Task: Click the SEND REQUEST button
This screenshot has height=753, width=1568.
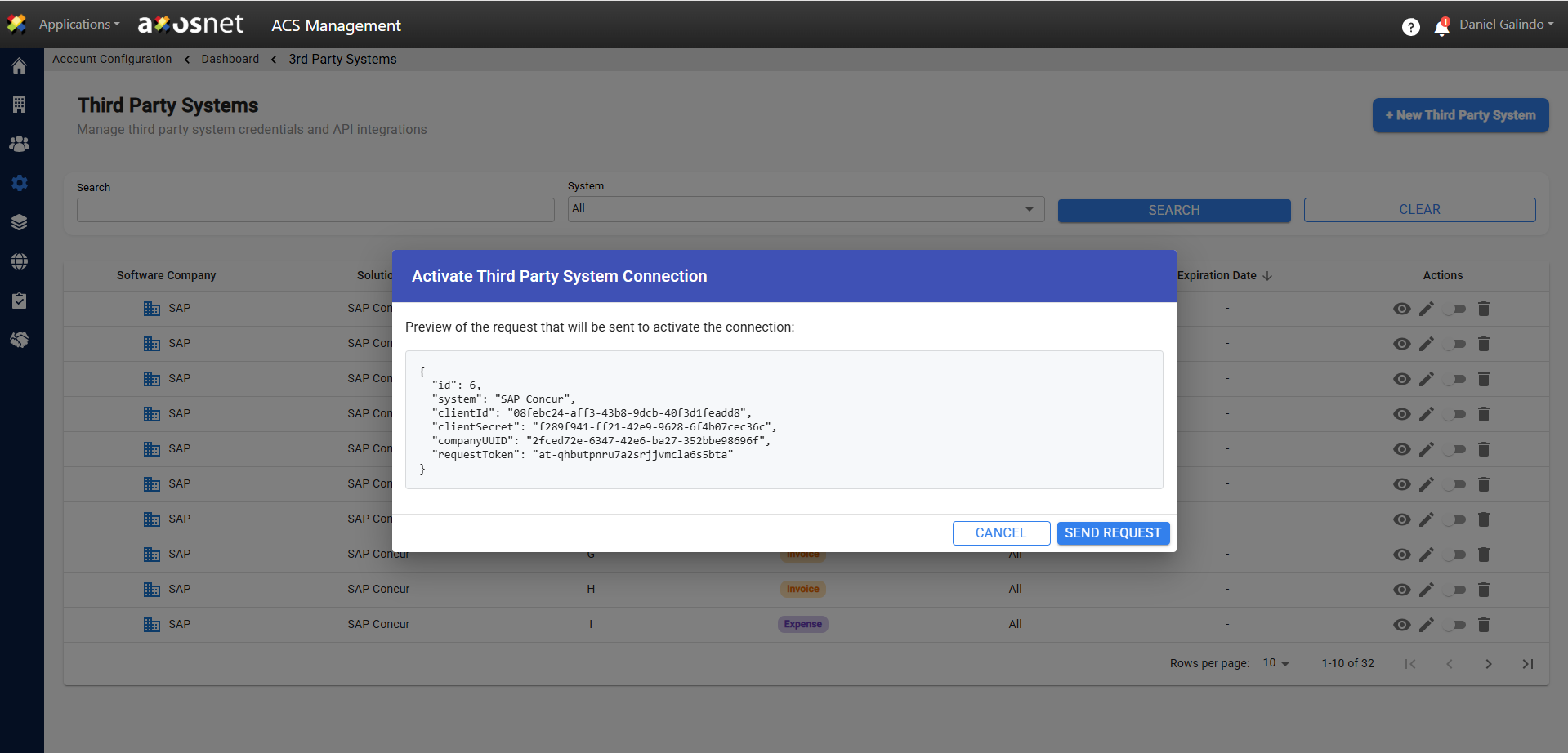Action: (1113, 533)
